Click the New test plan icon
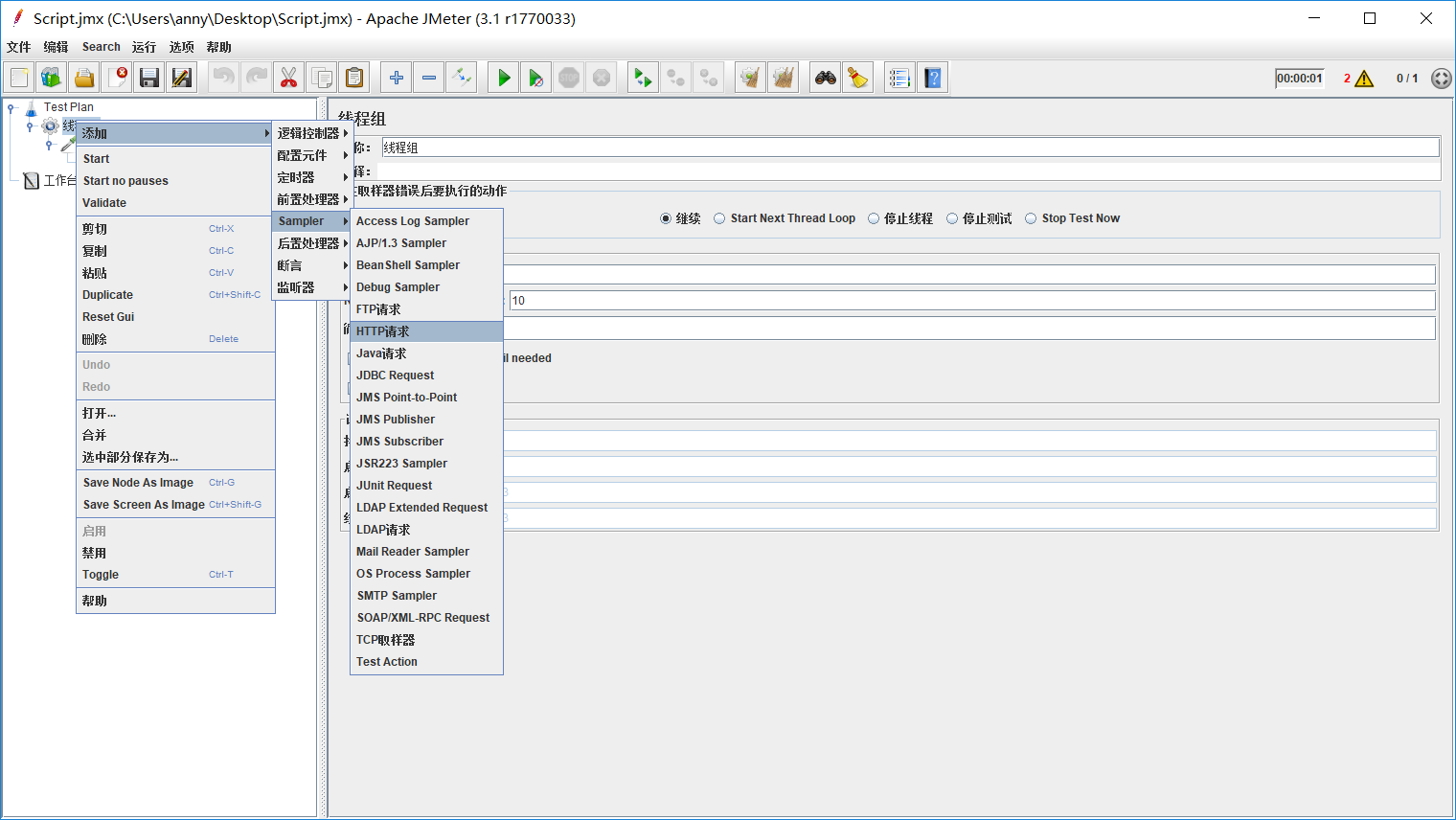Viewport: 1456px width, 820px height. (x=19, y=78)
